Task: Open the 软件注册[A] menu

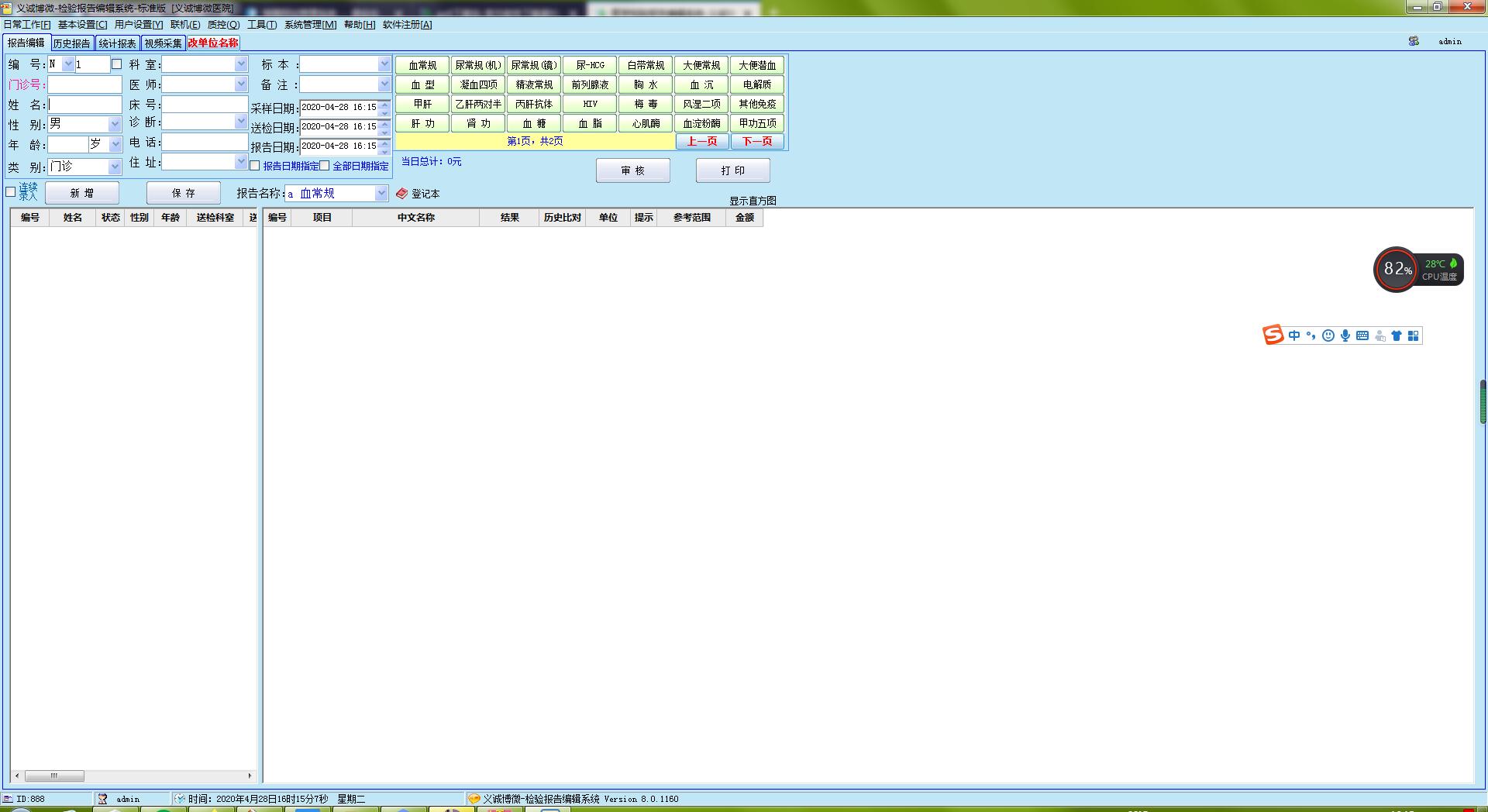Action: (407, 25)
